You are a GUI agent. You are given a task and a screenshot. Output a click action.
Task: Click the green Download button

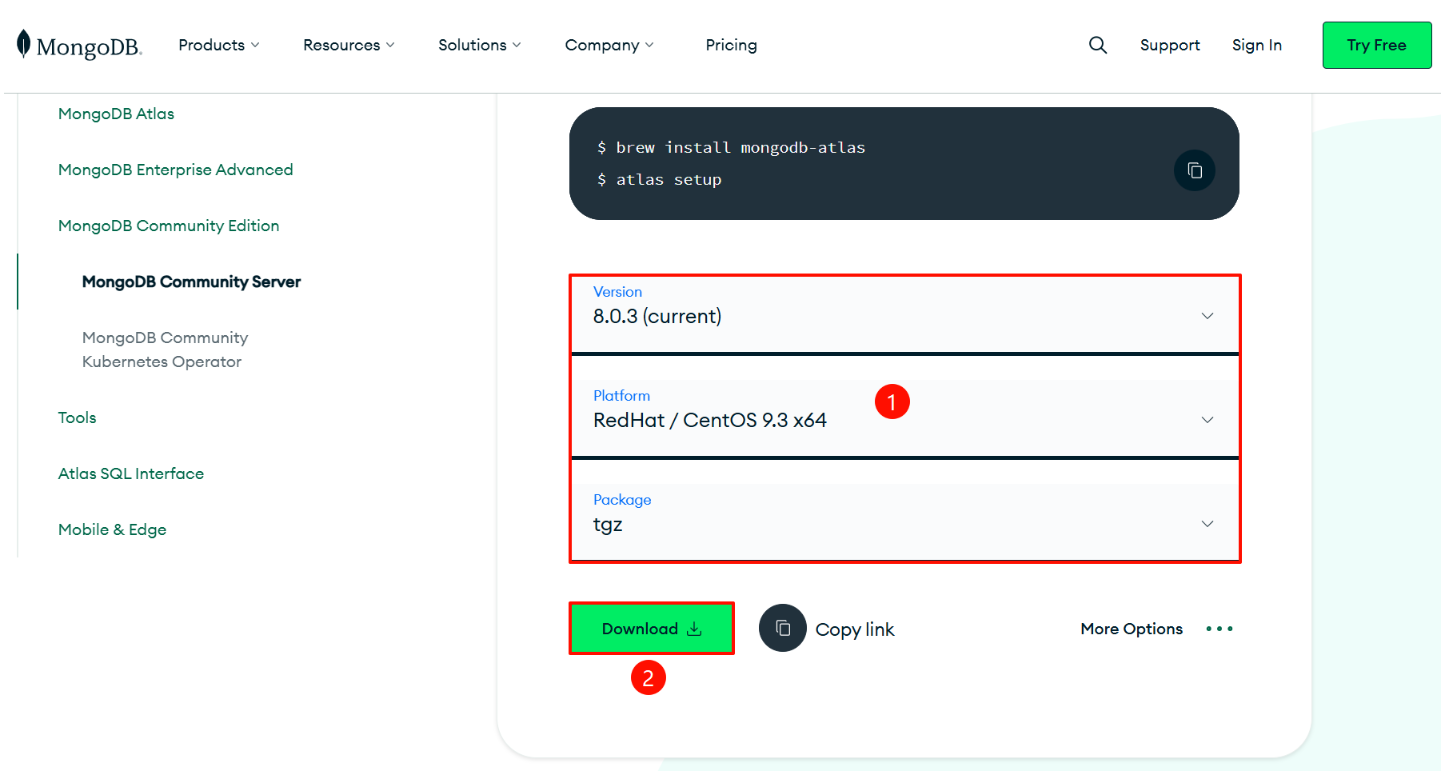[652, 628]
